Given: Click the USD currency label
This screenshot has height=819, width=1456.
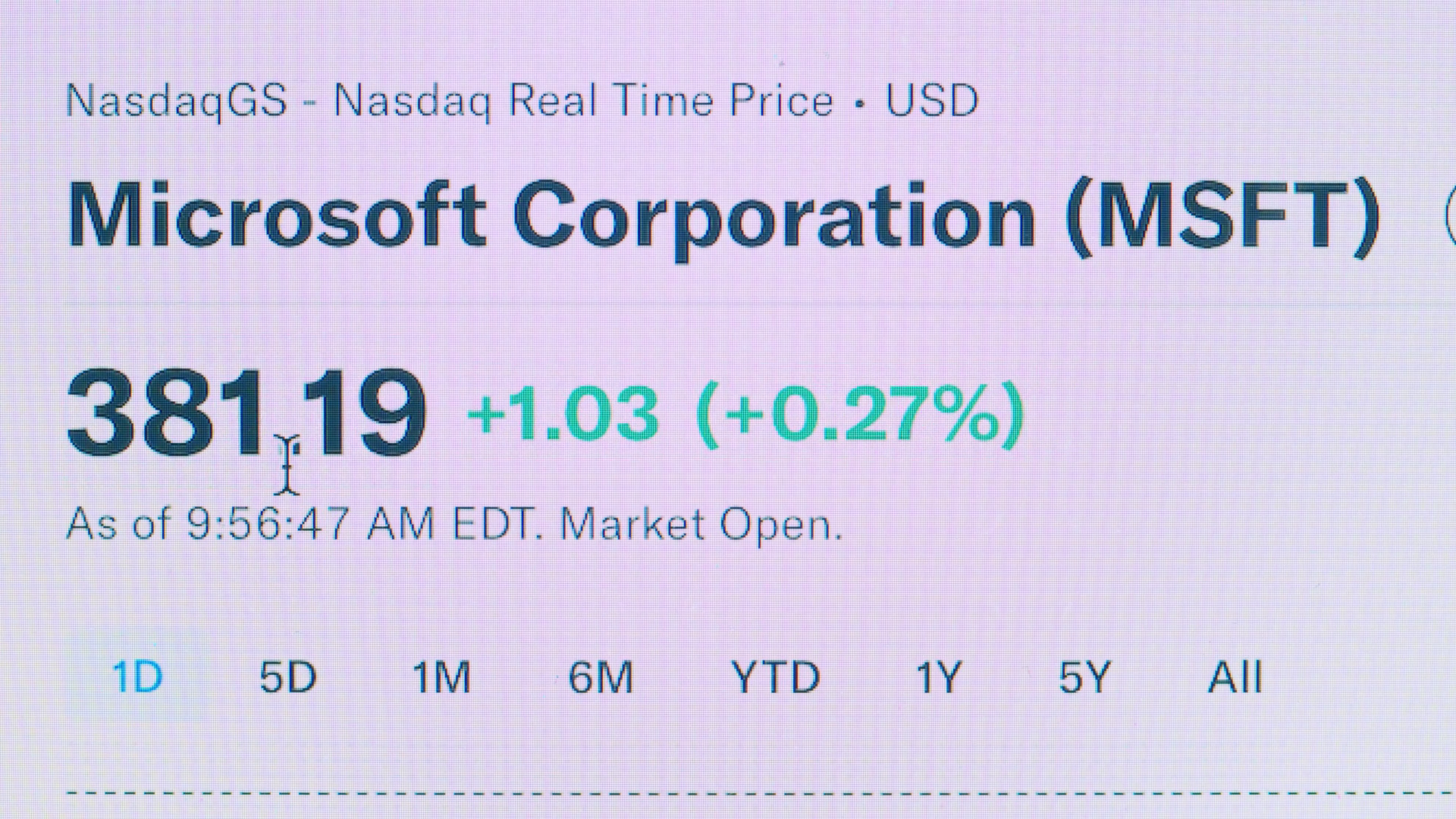Looking at the screenshot, I should click(932, 101).
